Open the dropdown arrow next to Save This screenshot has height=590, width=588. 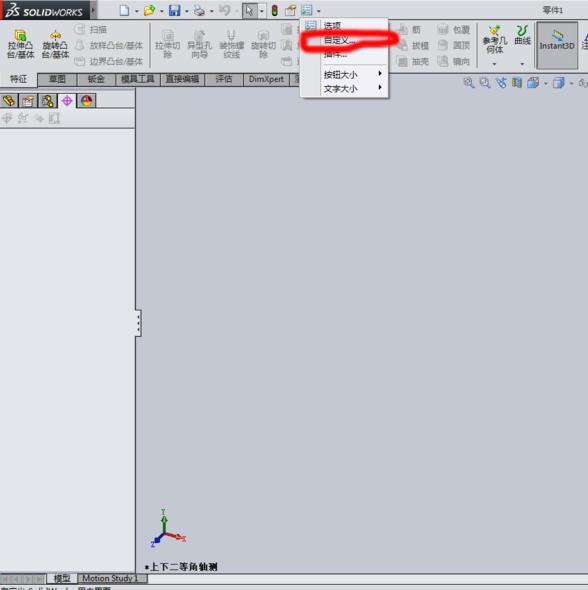pyautogui.click(x=187, y=11)
